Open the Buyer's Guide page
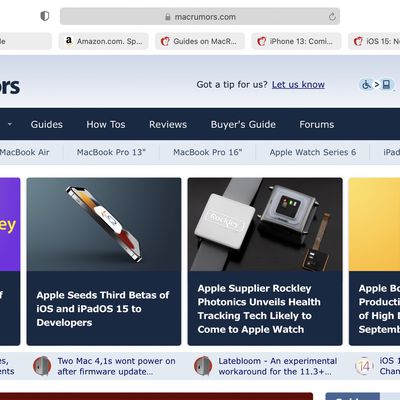The image size is (400, 400). coord(243,124)
